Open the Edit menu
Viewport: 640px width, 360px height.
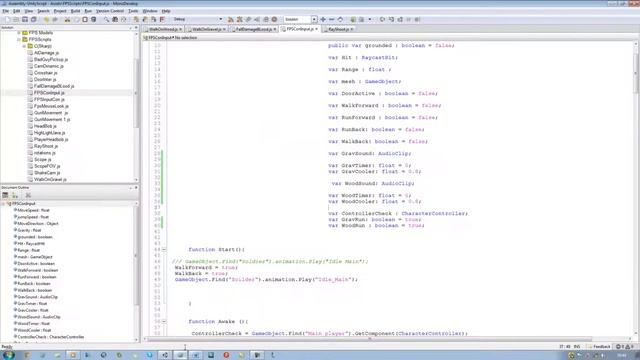[x=16, y=11]
